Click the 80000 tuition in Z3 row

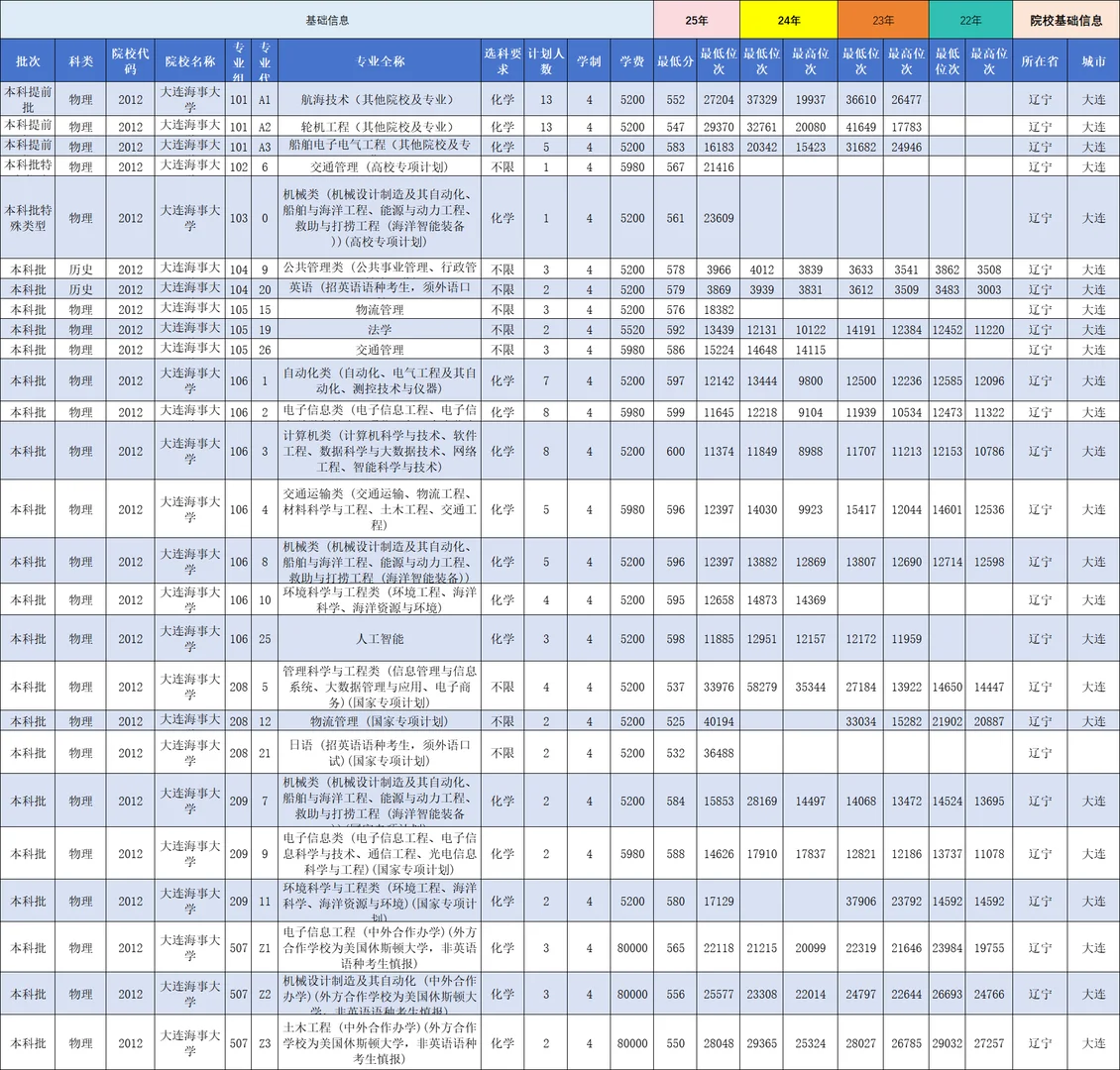pyautogui.click(x=632, y=1043)
